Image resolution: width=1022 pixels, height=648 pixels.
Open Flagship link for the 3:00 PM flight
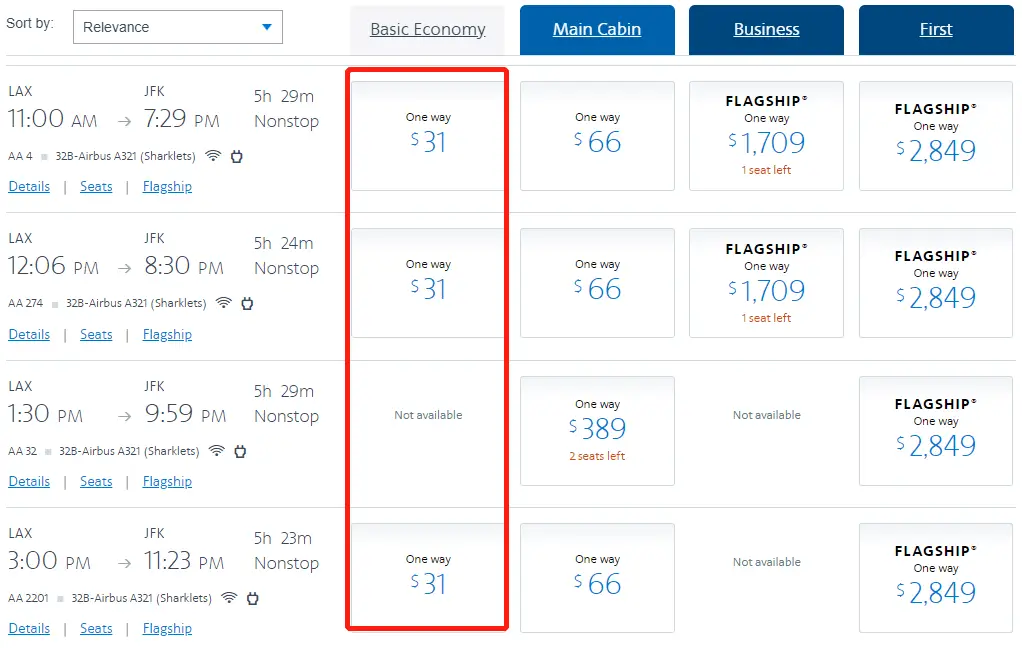(167, 629)
